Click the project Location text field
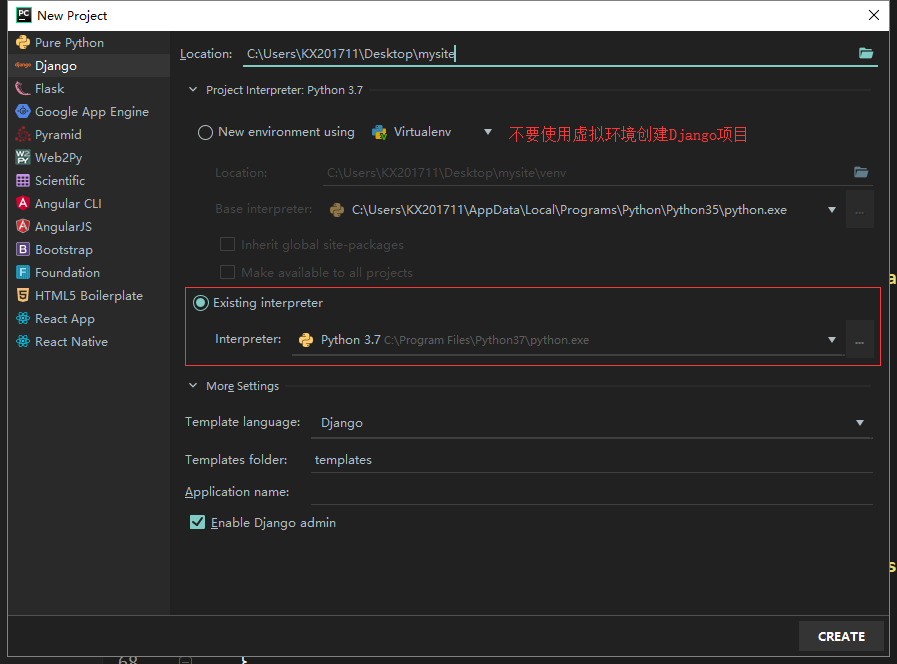Viewport: 897px width, 664px height. pyautogui.click(x=549, y=54)
